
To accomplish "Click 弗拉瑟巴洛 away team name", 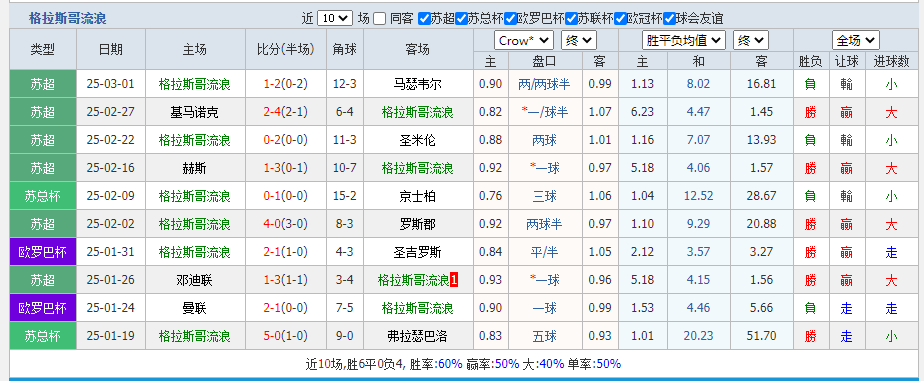I will (417, 336).
